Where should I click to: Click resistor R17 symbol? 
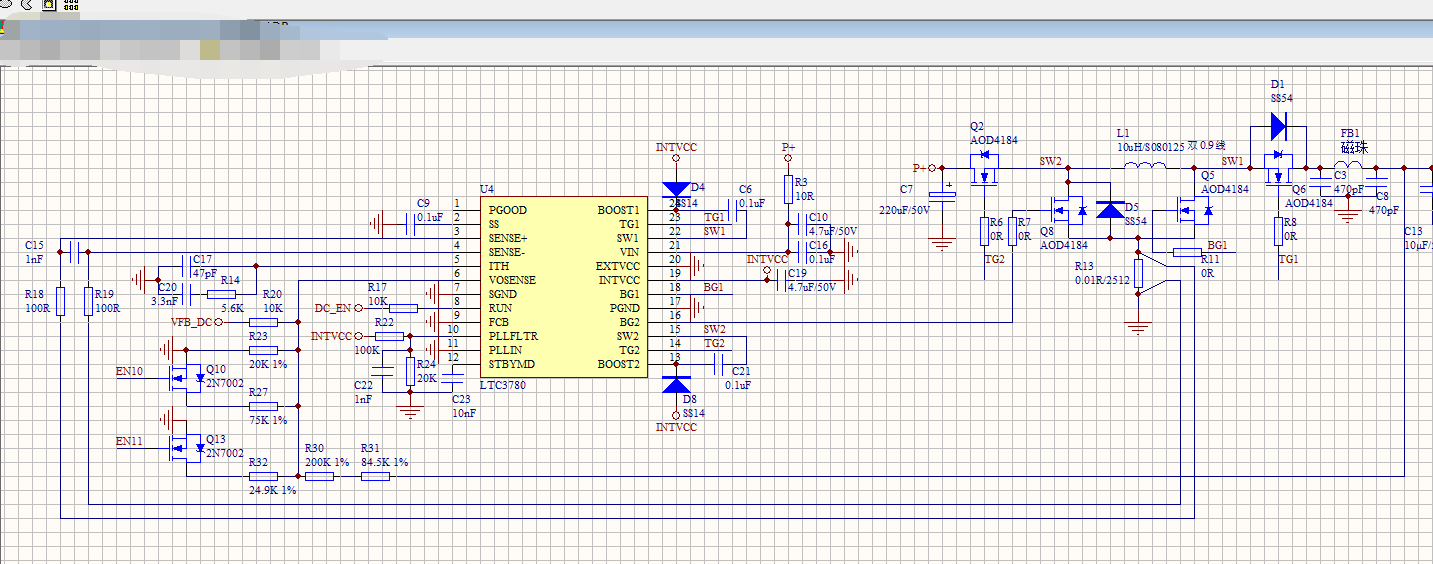403,309
